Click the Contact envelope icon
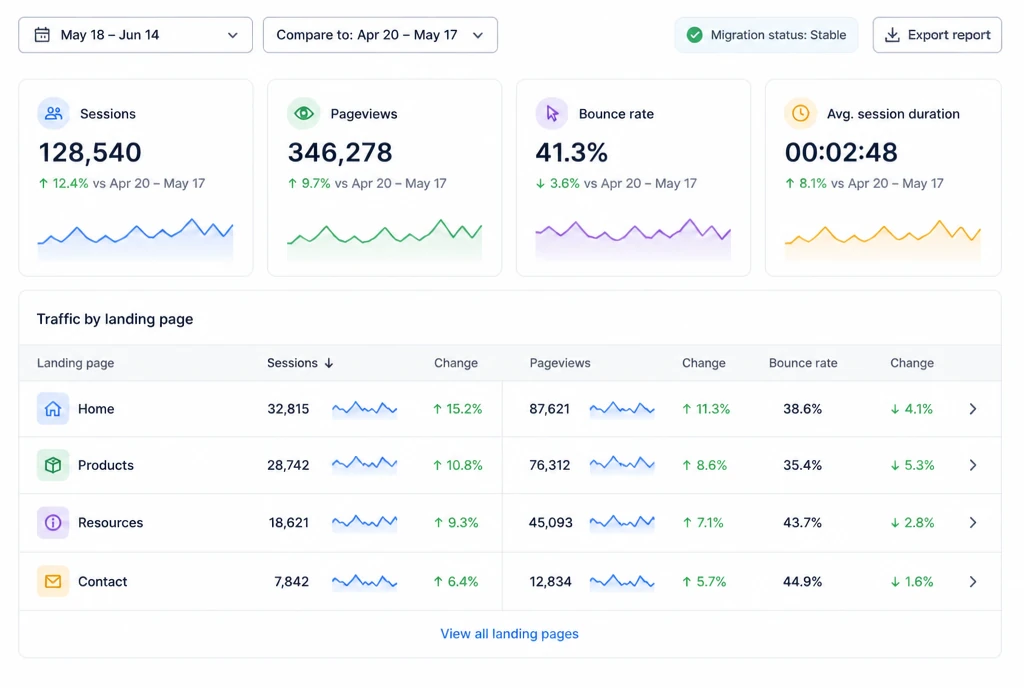The image size is (1024, 688). [x=53, y=581]
